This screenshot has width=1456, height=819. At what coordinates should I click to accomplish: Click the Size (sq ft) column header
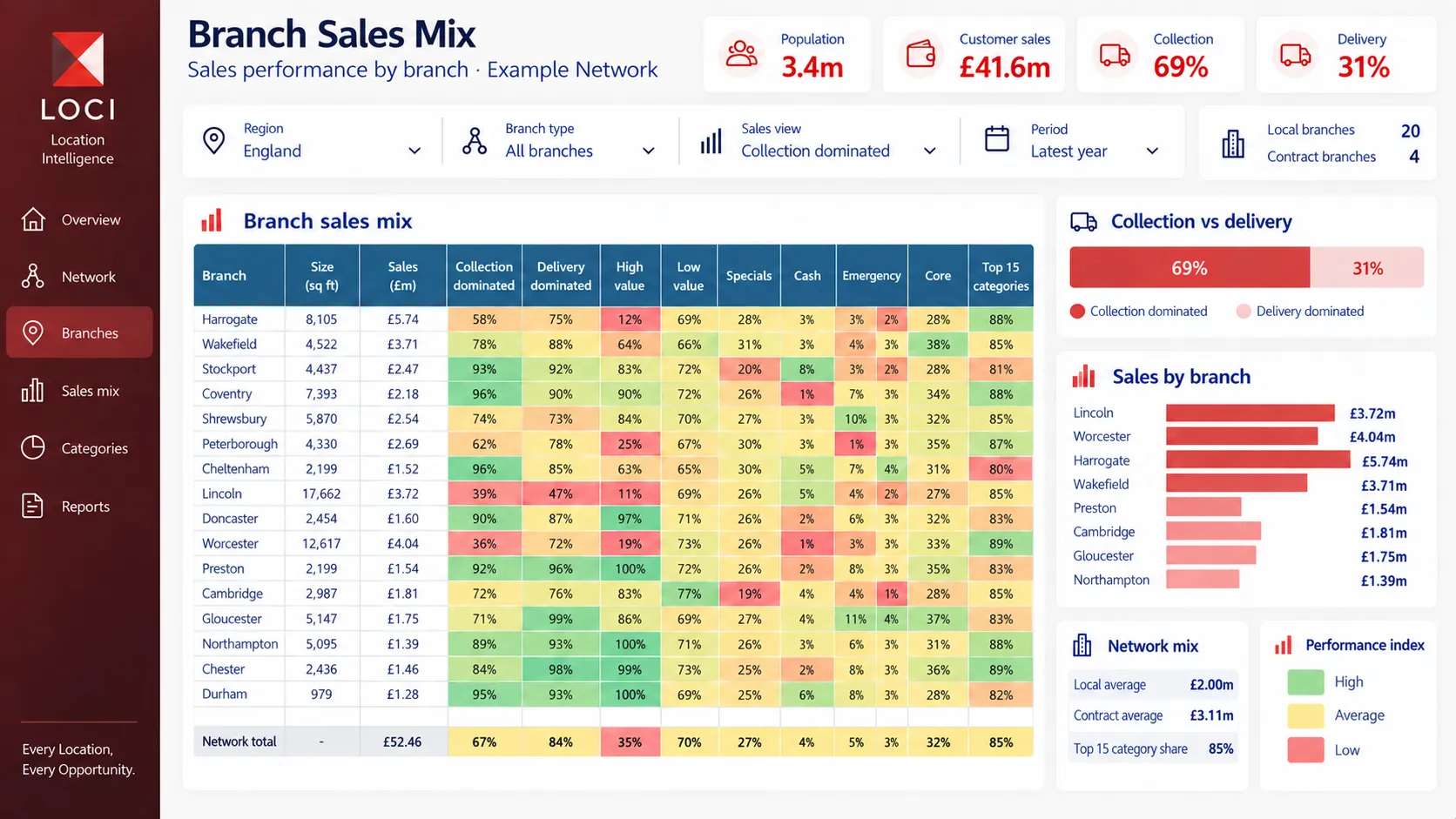coord(322,276)
